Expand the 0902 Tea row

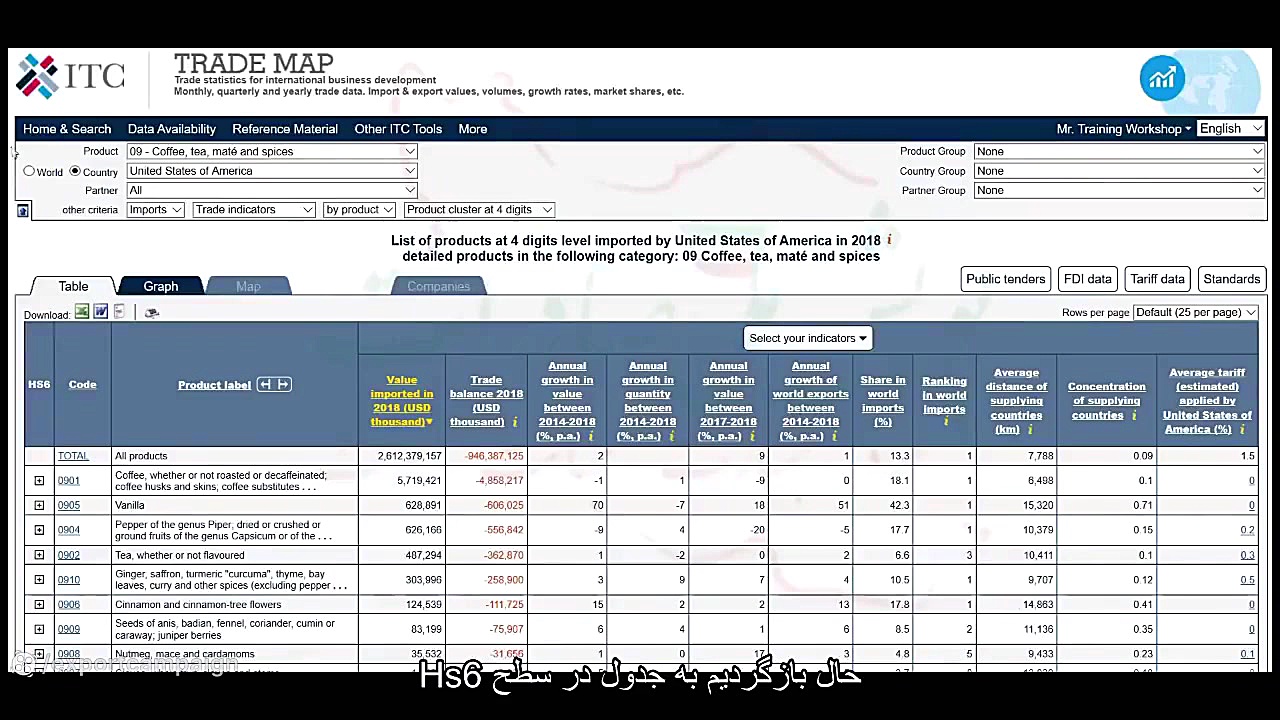point(39,555)
